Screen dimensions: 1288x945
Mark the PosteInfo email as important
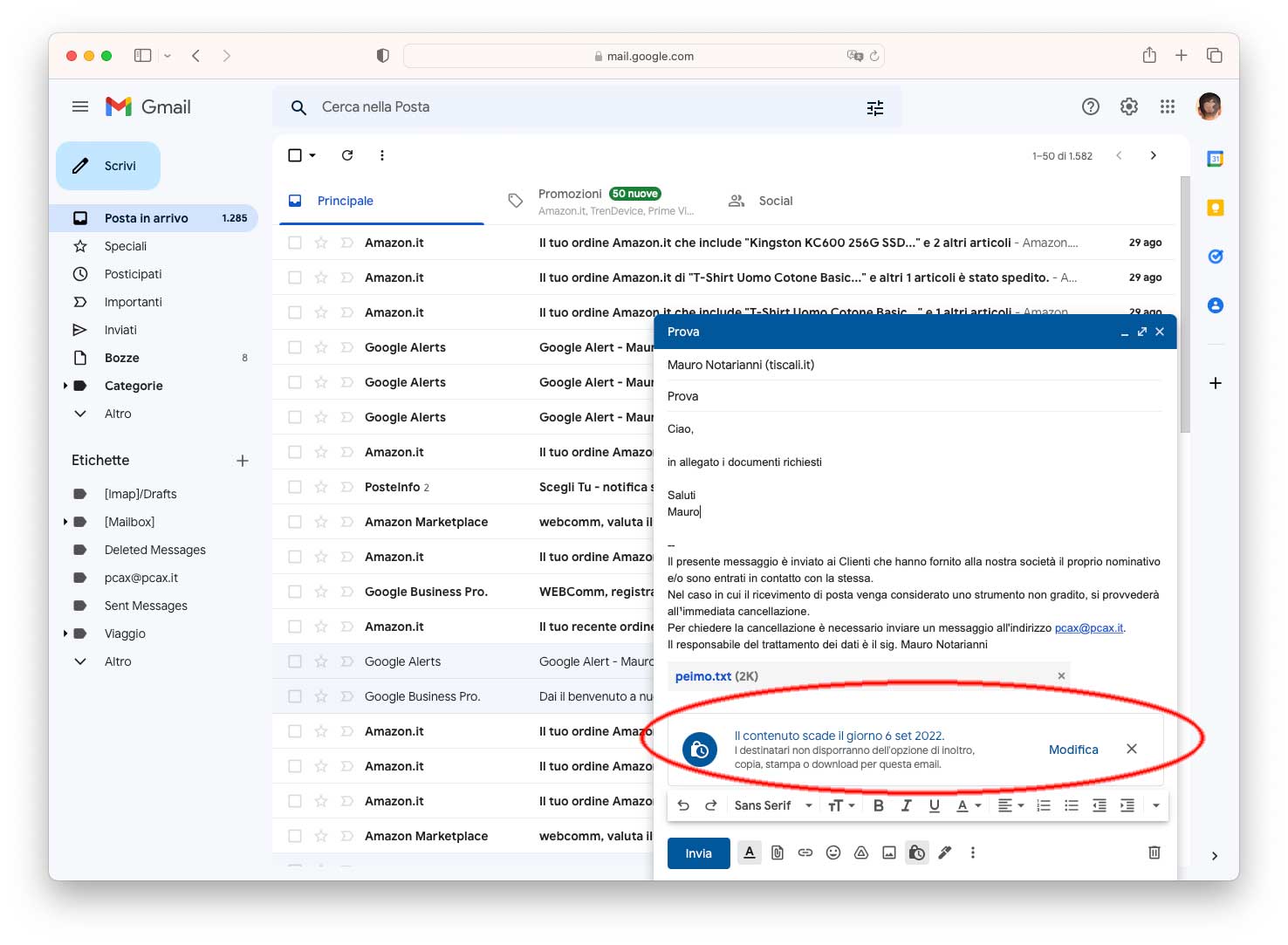point(347,487)
